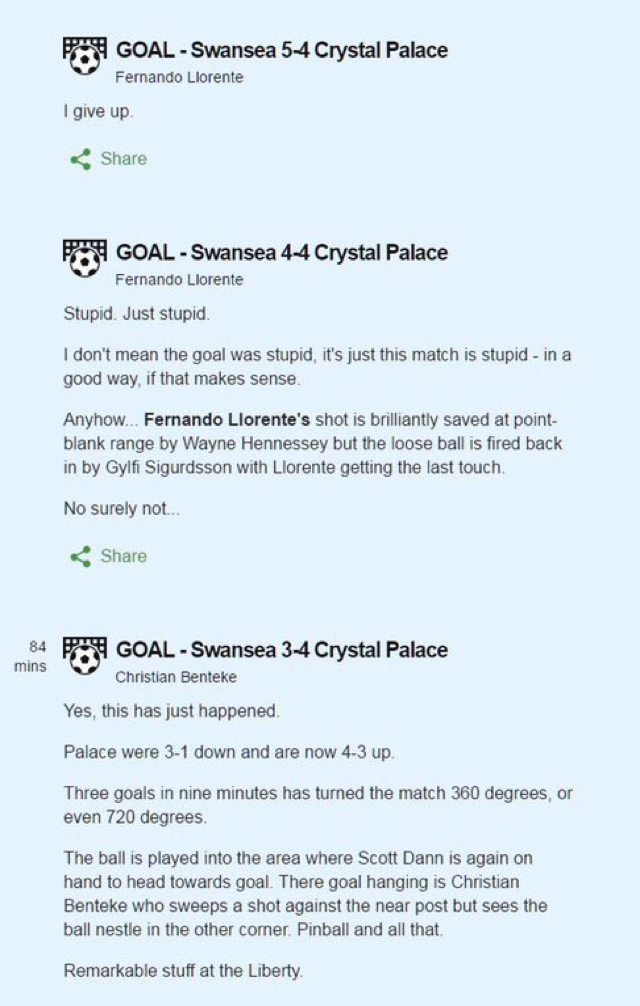Open the 'GOAL - Swansea 4-4 Crystal Palace' headline

[x=282, y=252]
